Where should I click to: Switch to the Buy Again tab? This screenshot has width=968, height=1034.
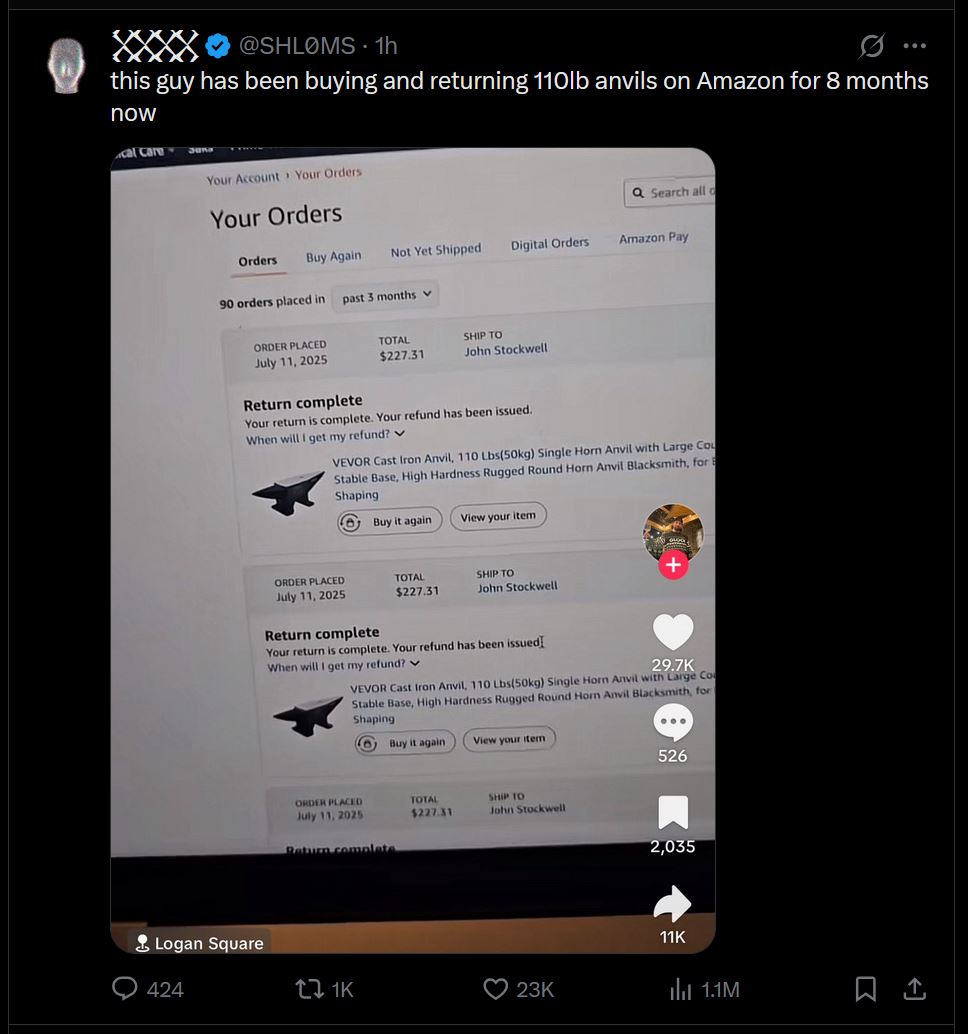(333, 257)
